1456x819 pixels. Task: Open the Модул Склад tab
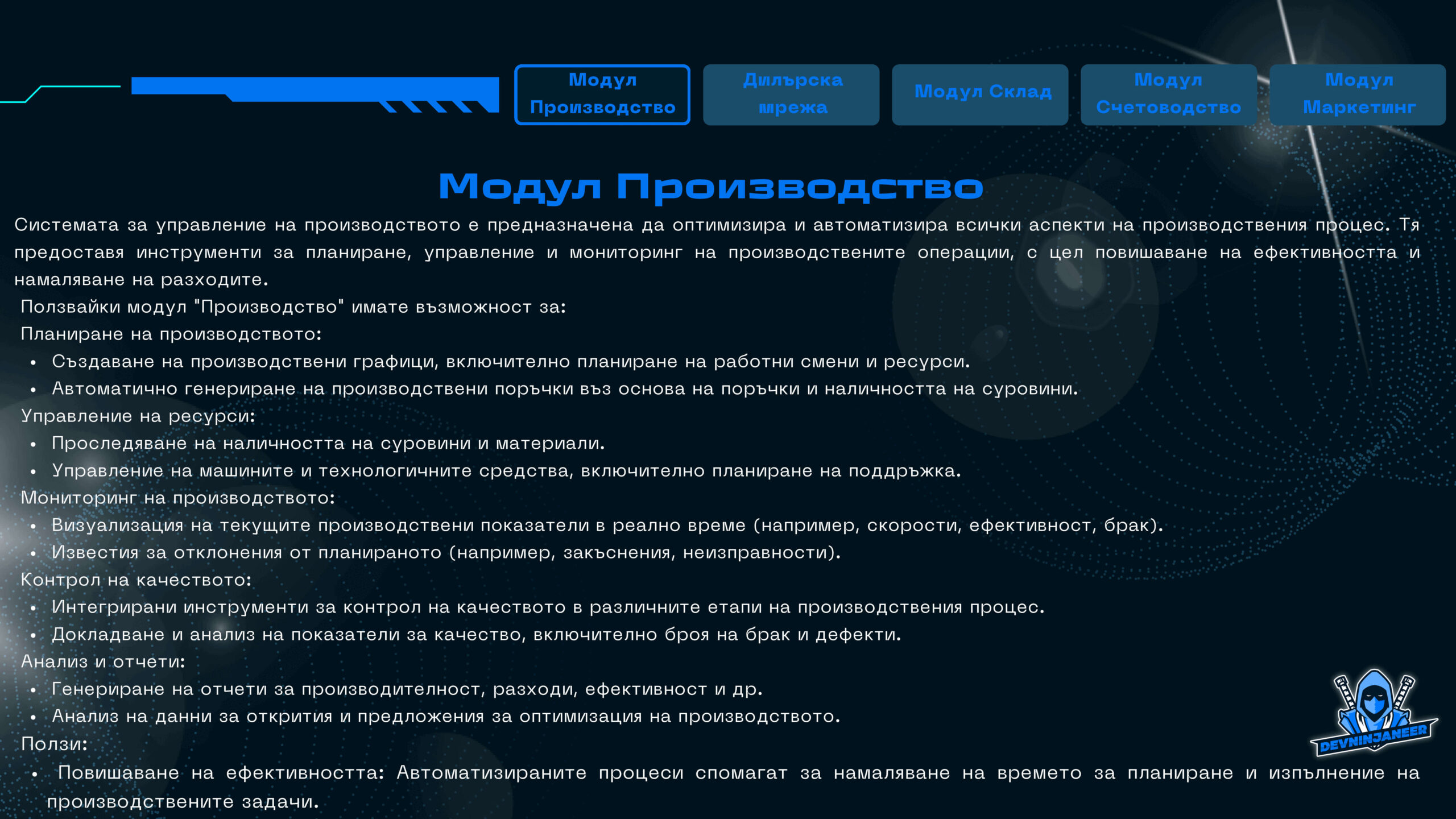pos(980,94)
